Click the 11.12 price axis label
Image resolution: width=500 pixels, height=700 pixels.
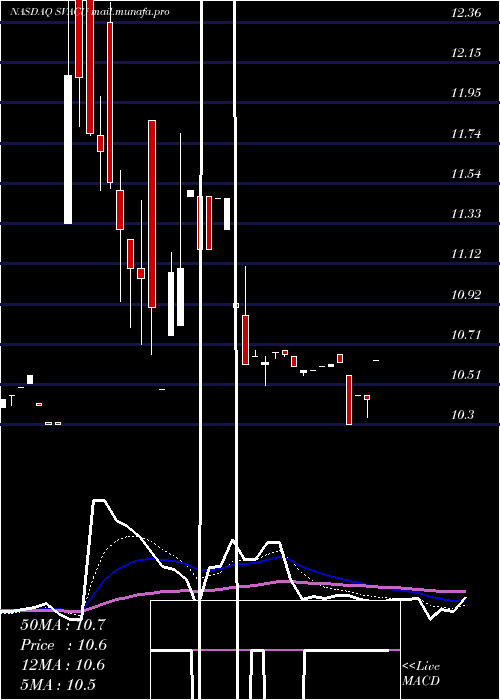[x=466, y=254]
